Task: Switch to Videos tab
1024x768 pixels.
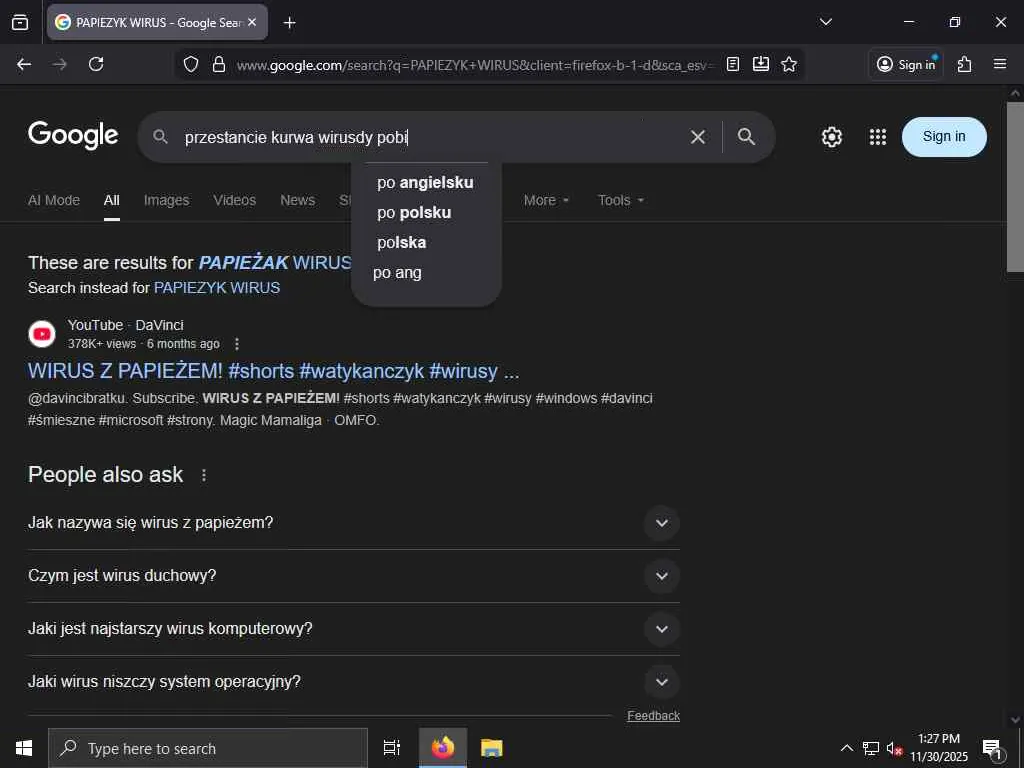Action: pyautogui.click(x=234, y=200)
